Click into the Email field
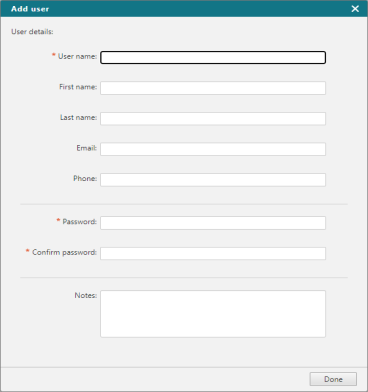368x392 pixels. (x=213, y=149)
